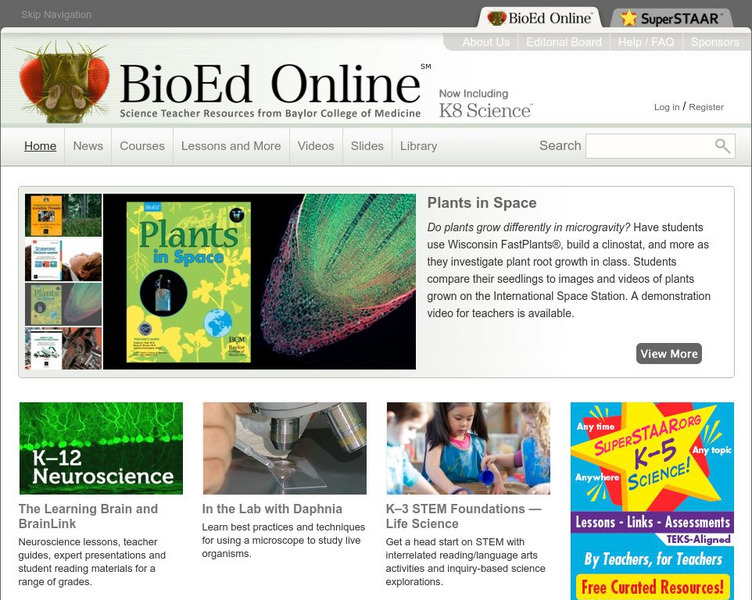Click the fruit fly head logo
752x600 pixels.
[64, 82]
